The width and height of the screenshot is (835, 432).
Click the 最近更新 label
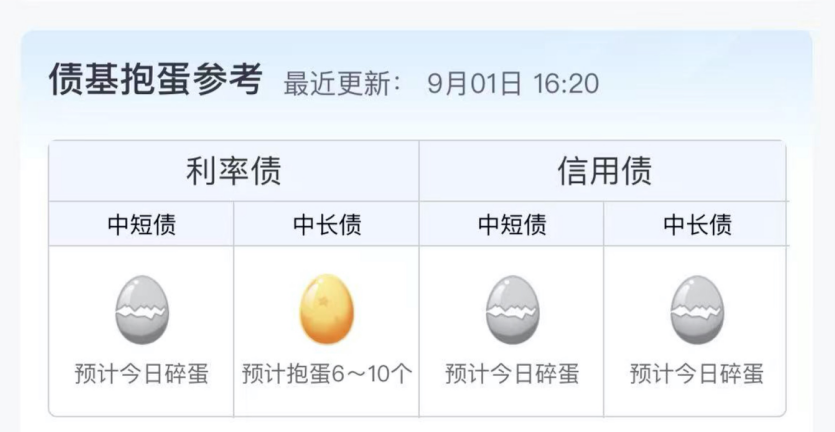(x=343, y=84)
